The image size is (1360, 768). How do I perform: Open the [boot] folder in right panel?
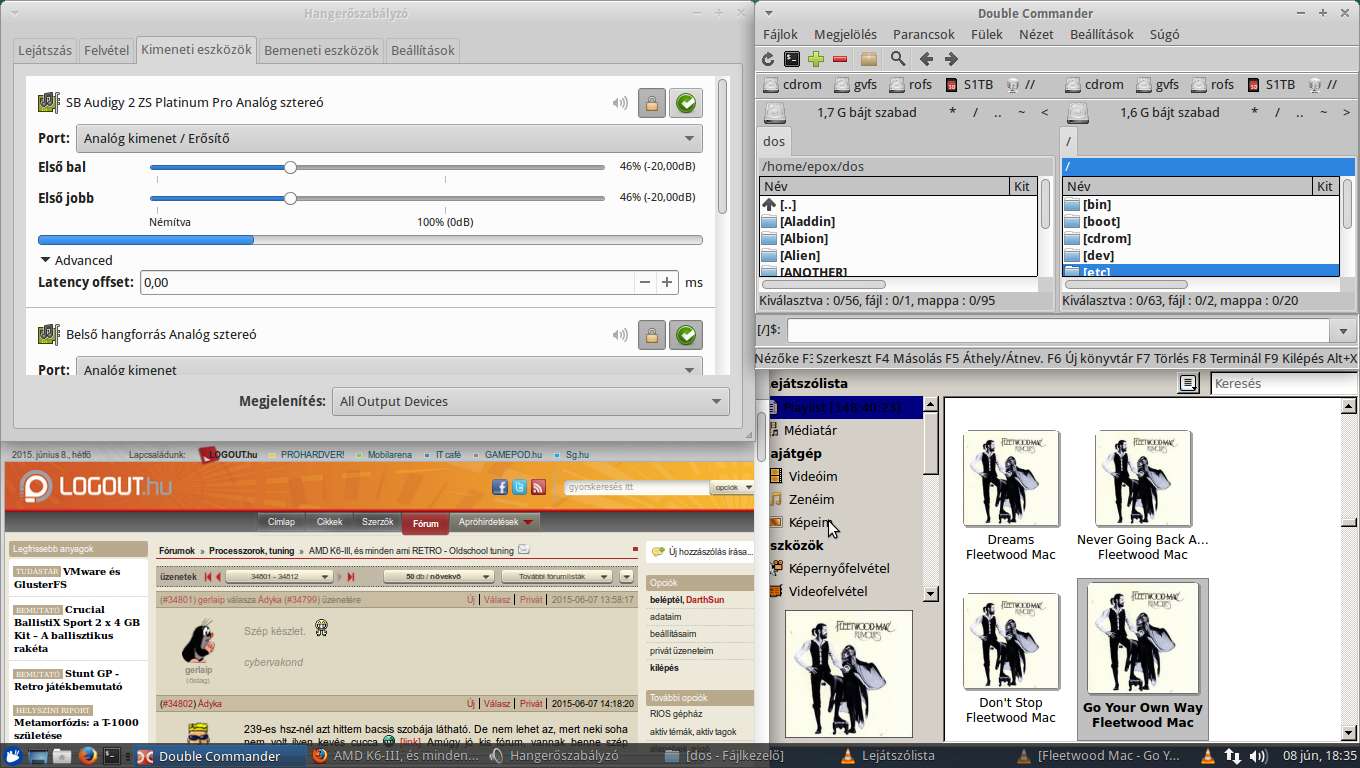tap(1101, 222)
